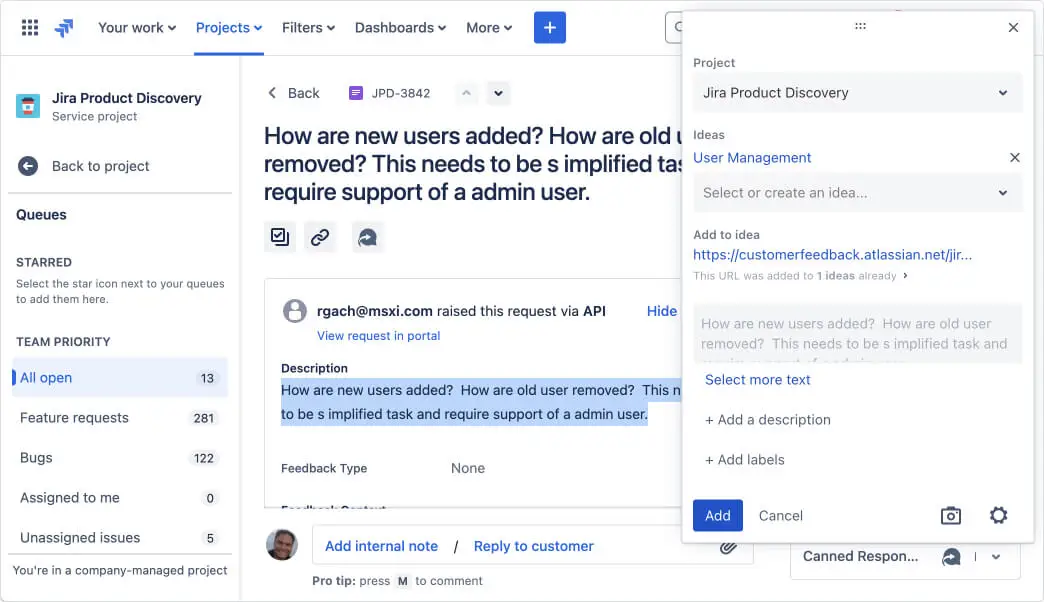This screenshot has width=1044, height=602.
Task: Click the Back link above issue
Action: click(294, 93)
